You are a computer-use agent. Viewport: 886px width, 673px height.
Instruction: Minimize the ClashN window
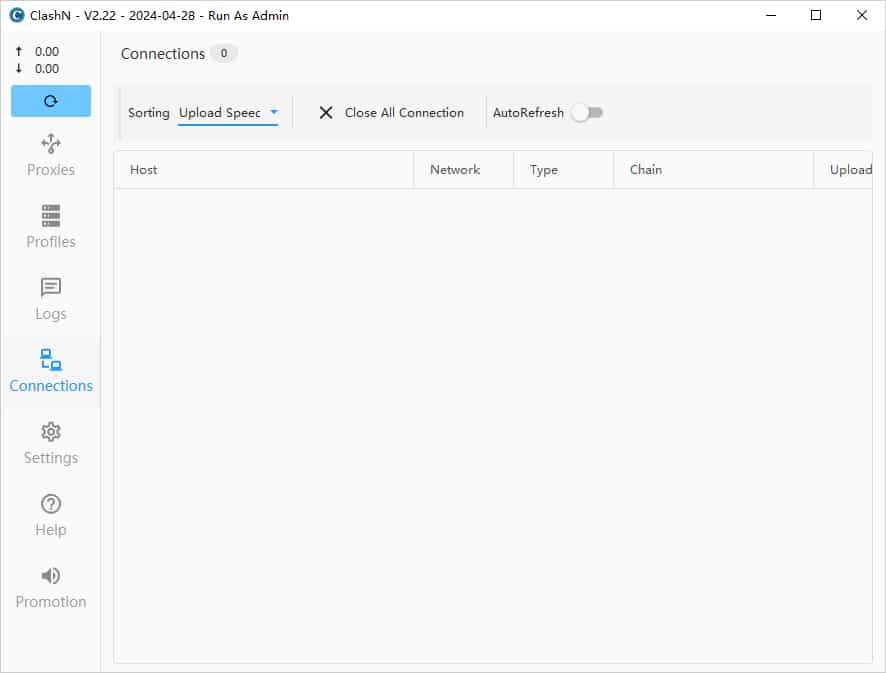[771, 15]
